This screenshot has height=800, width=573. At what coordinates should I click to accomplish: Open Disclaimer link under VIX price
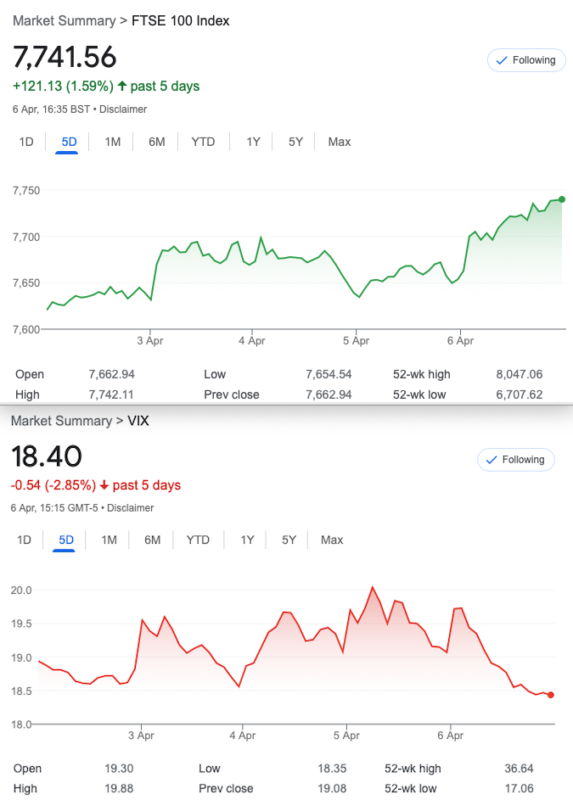pos(130,508)
